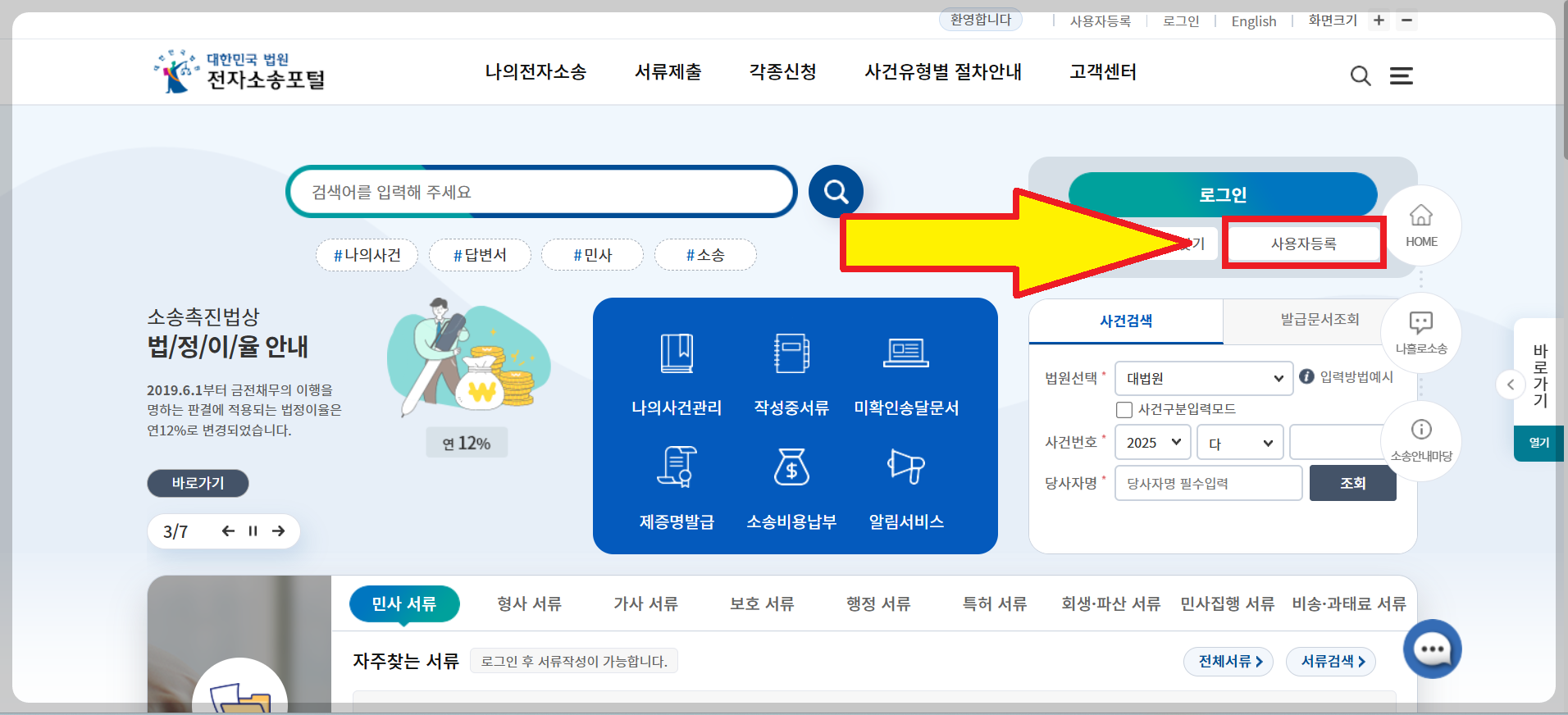This screenshot has height=715, width=1568.
Task: Switch language to English
Action: pos(1254,21)
